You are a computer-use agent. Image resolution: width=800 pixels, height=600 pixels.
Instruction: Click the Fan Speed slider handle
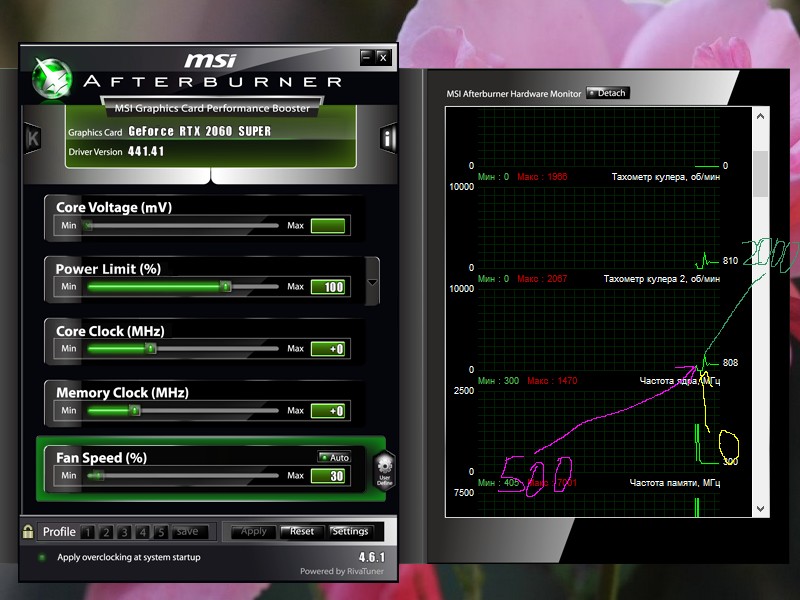coord(98,476)
